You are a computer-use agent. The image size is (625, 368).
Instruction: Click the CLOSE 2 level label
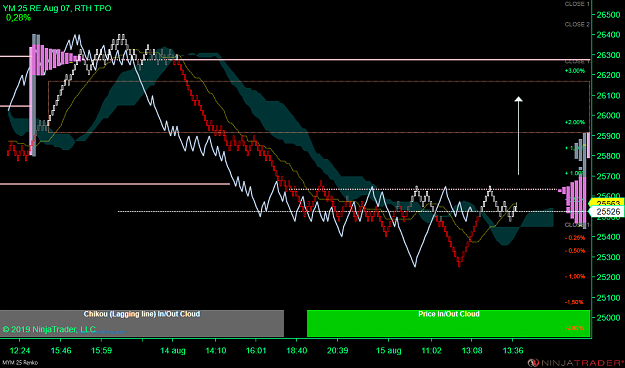click(x=577, y=25)
